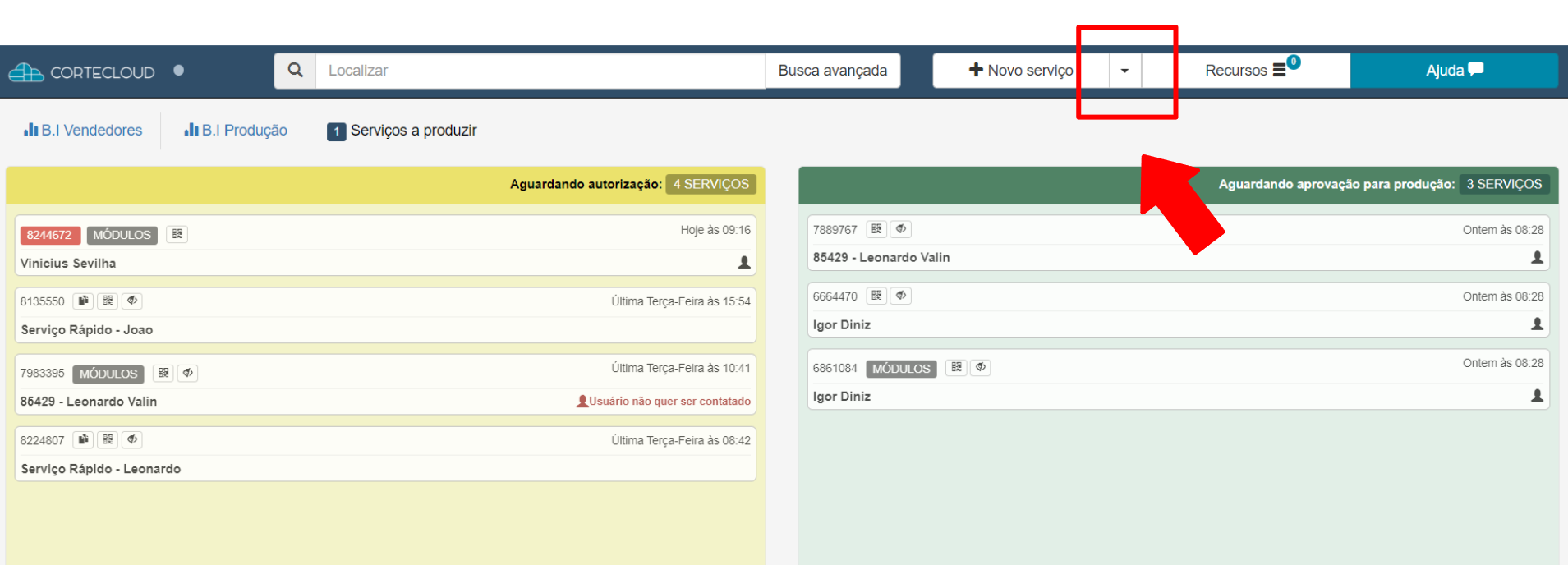The height and width of the screenshot is (565, 1568).
Task: Click the copy icon on service 8135550
Action: coord(83,301)
